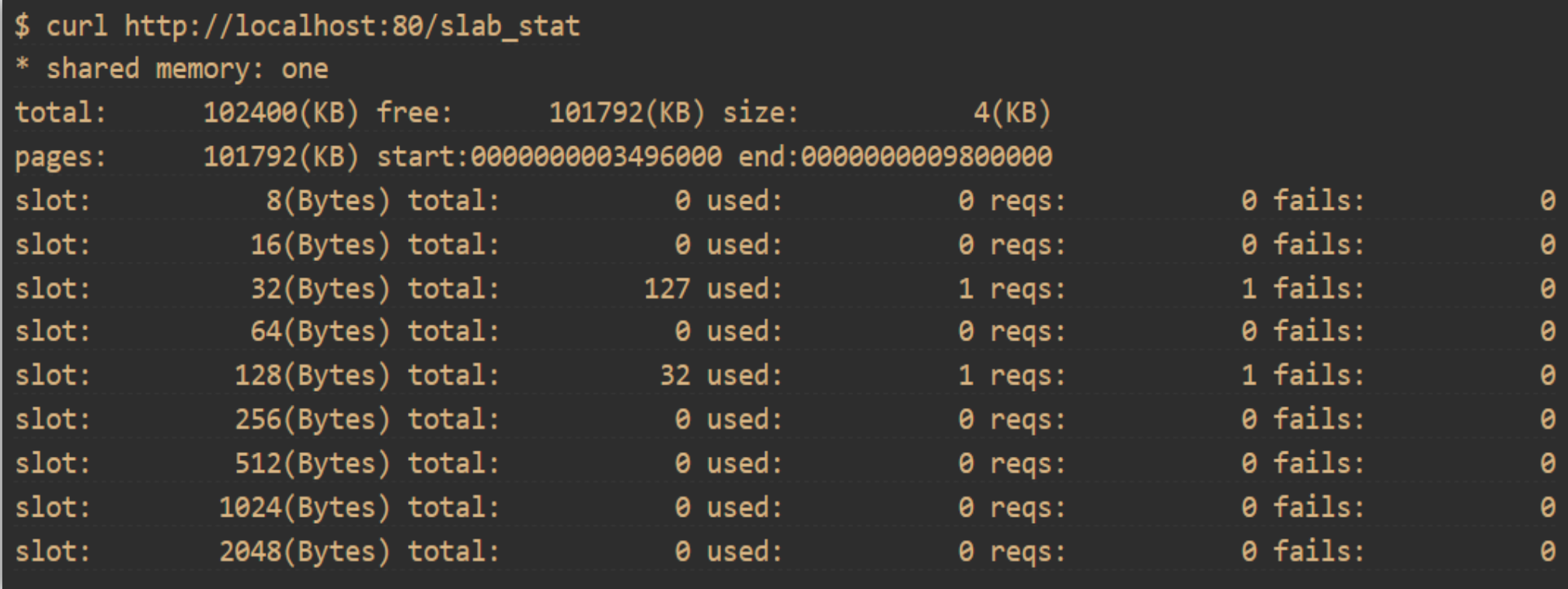Click the 16(Bytes) slot size

coord(319,245)
